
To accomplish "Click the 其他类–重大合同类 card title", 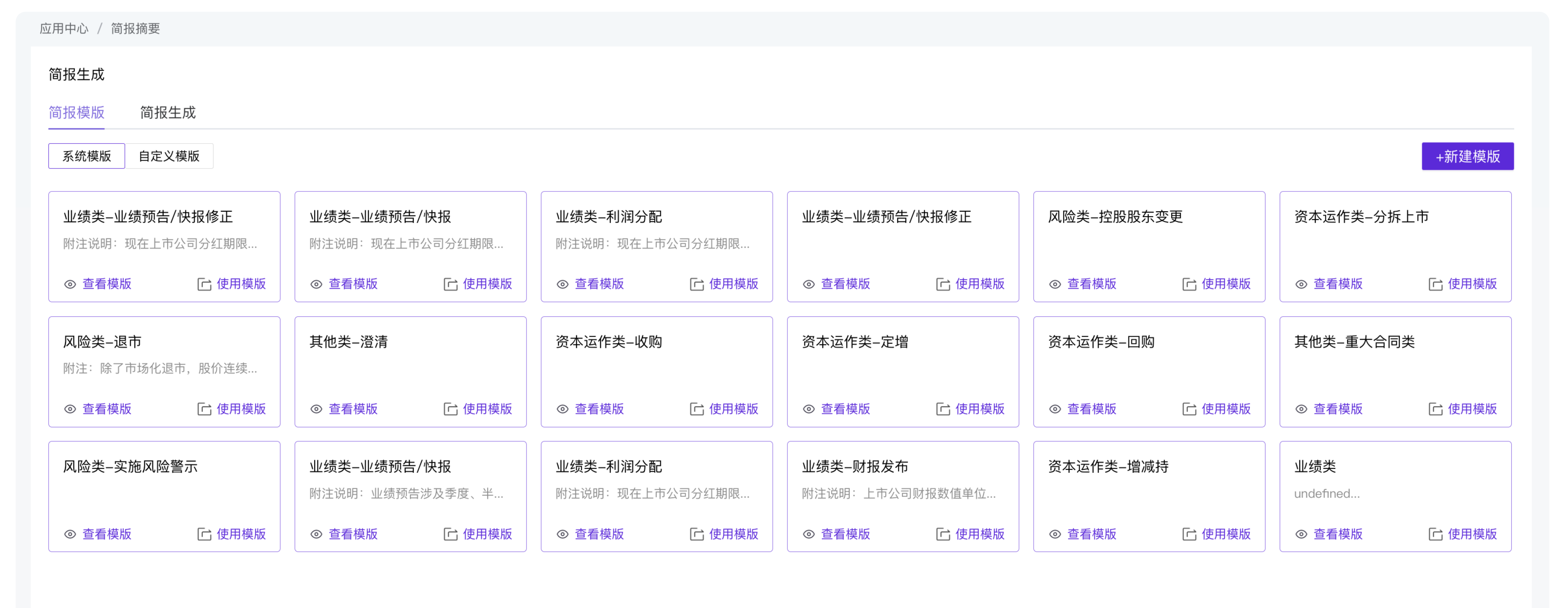I will point(1354,342).
